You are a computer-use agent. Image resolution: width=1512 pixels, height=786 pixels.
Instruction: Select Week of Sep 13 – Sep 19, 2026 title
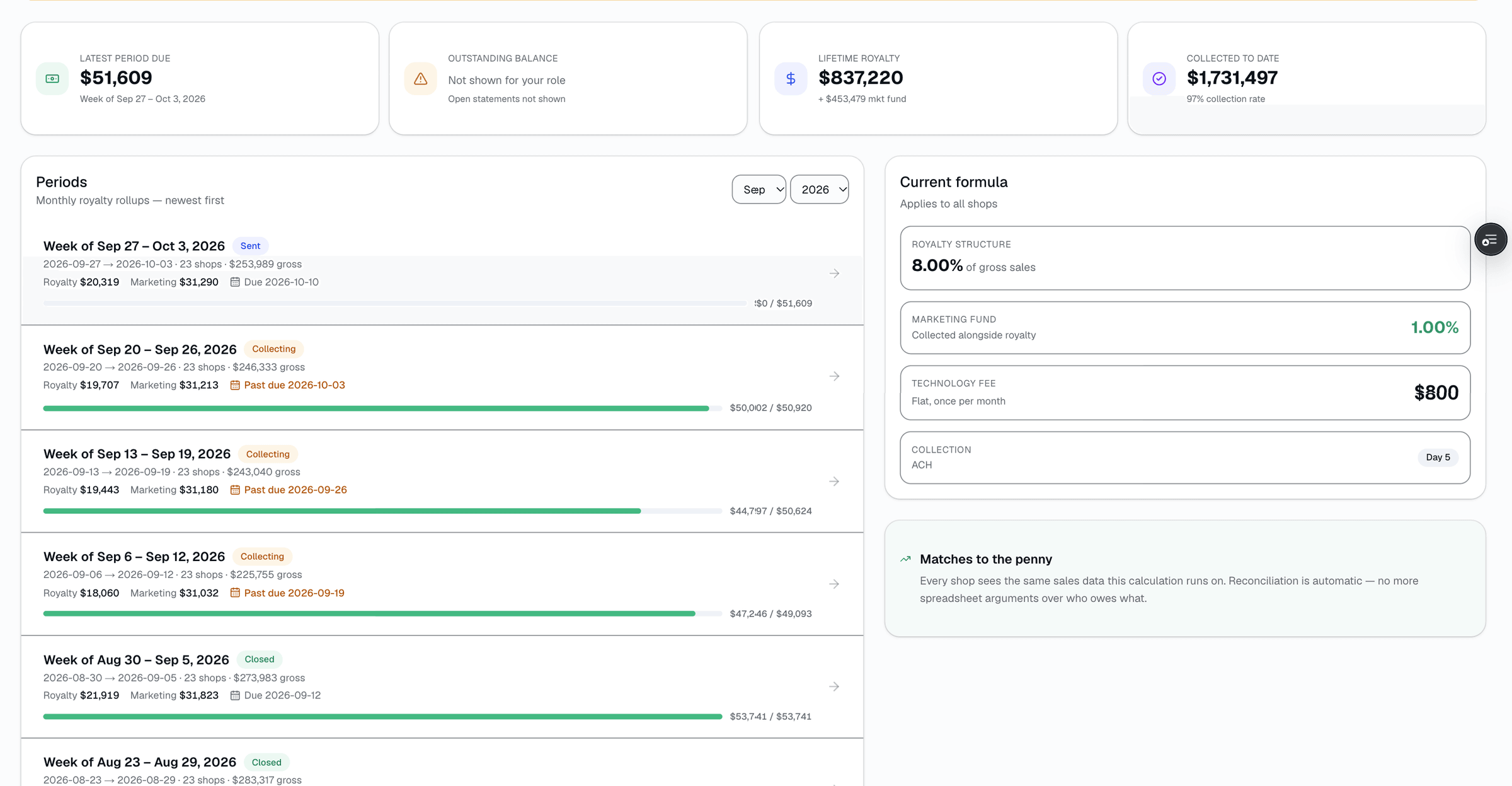coord(137,454)
